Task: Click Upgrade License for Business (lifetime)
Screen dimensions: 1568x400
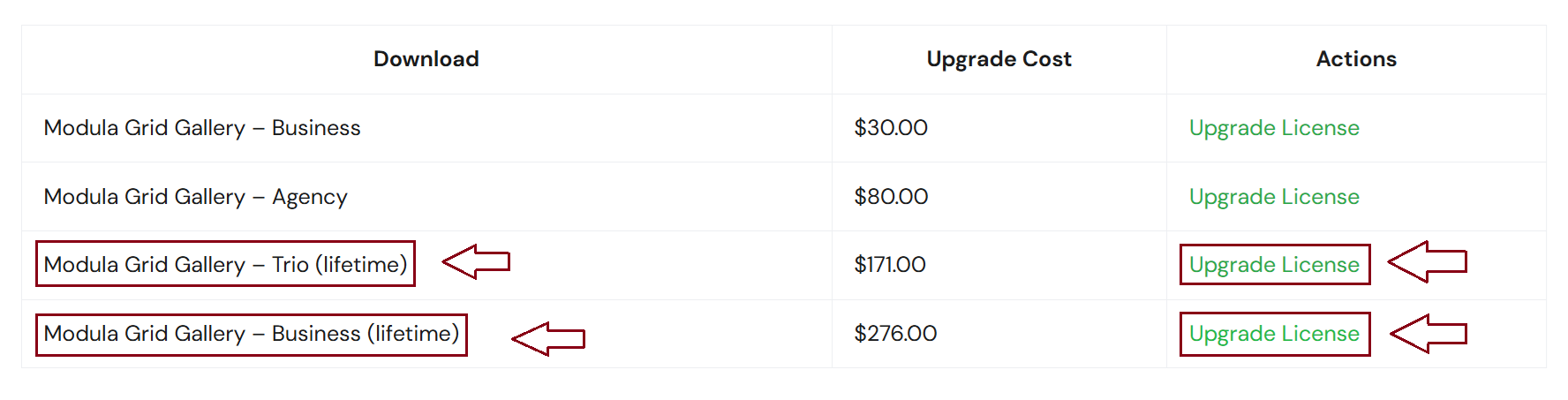Action: click(1273, 334)
